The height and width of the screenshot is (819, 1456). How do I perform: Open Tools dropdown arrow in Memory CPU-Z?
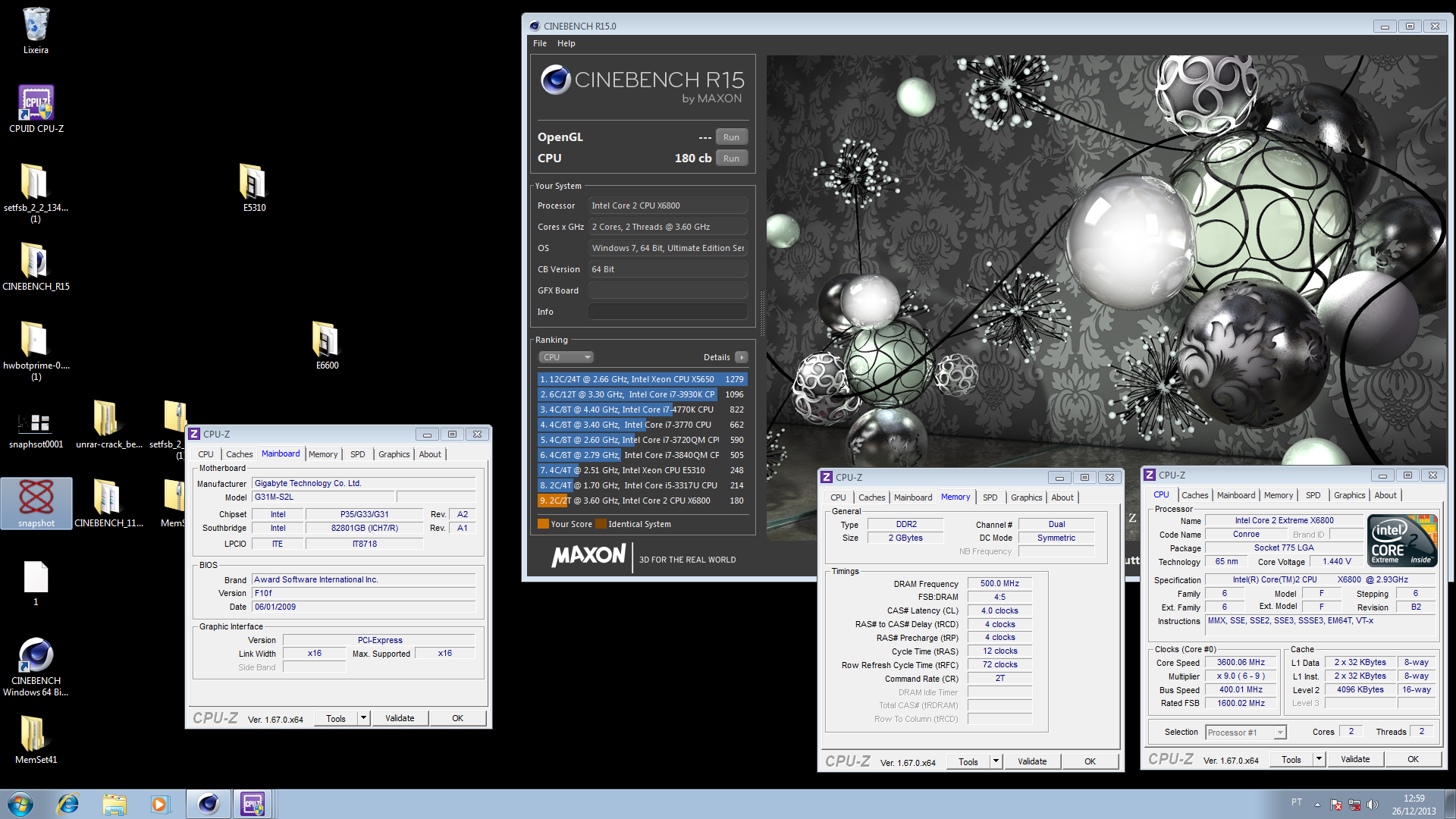click(996, 761)
